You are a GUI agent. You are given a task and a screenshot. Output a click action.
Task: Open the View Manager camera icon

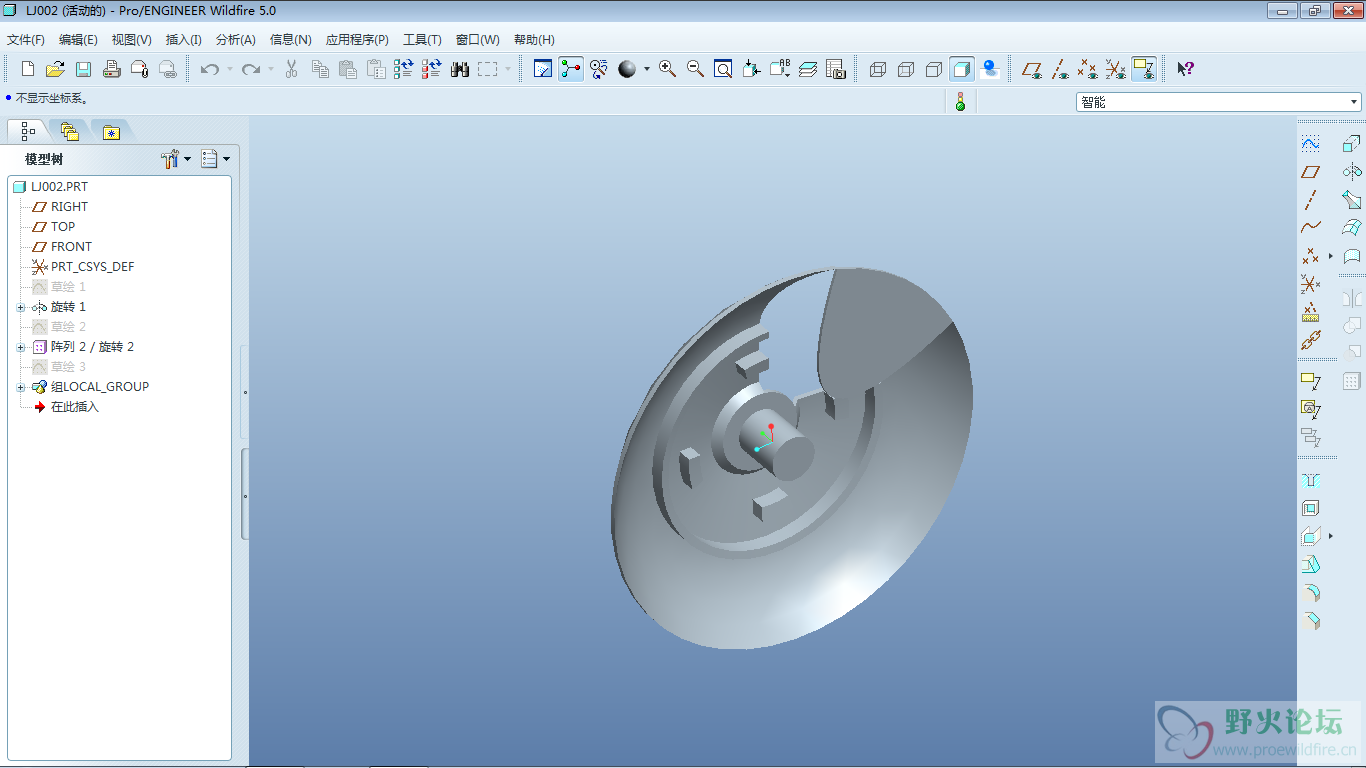pos(836,69)
